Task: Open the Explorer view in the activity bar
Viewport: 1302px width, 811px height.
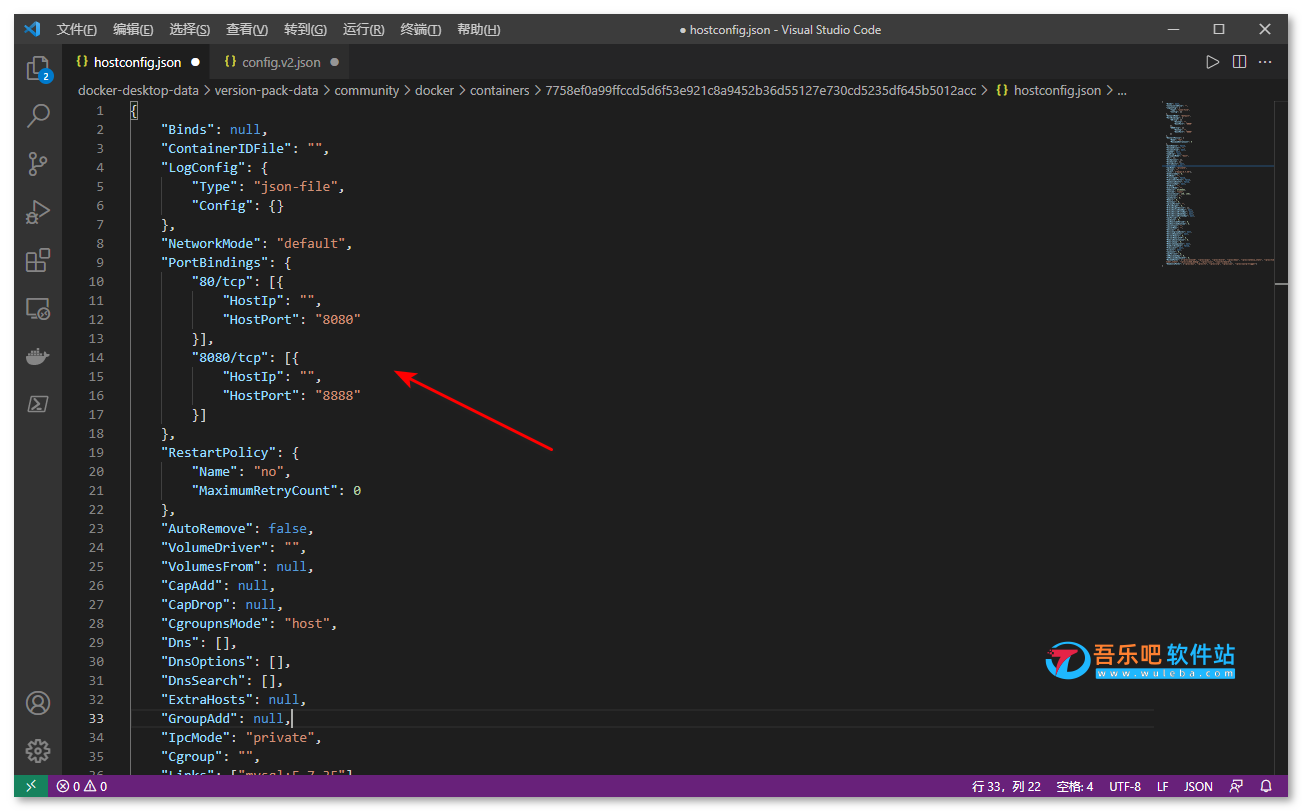Action: (37, 68)
